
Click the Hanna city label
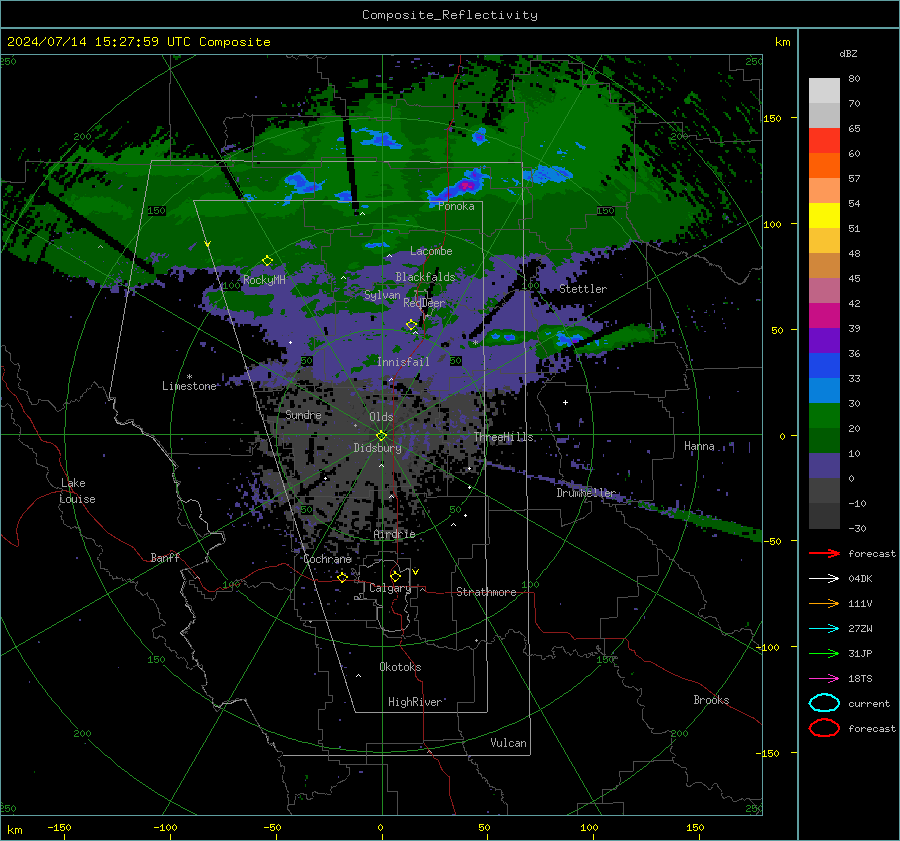699,446
